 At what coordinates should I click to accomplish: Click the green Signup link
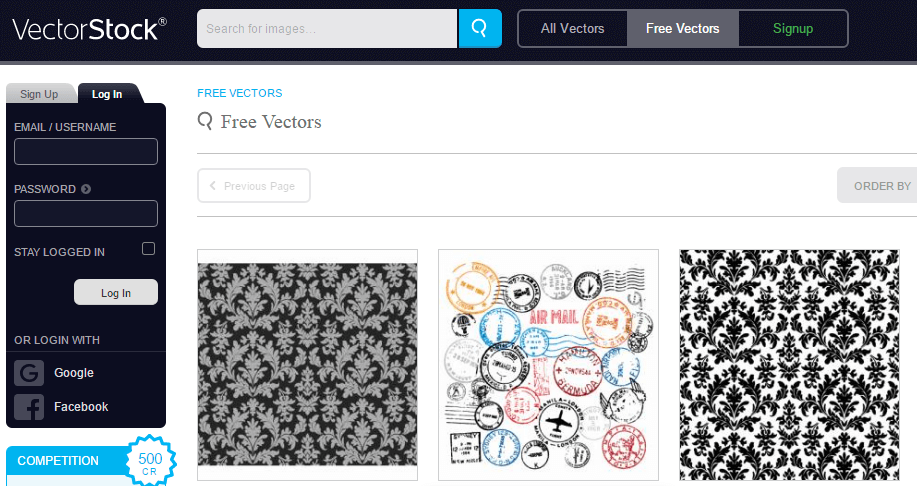(793, 28)
